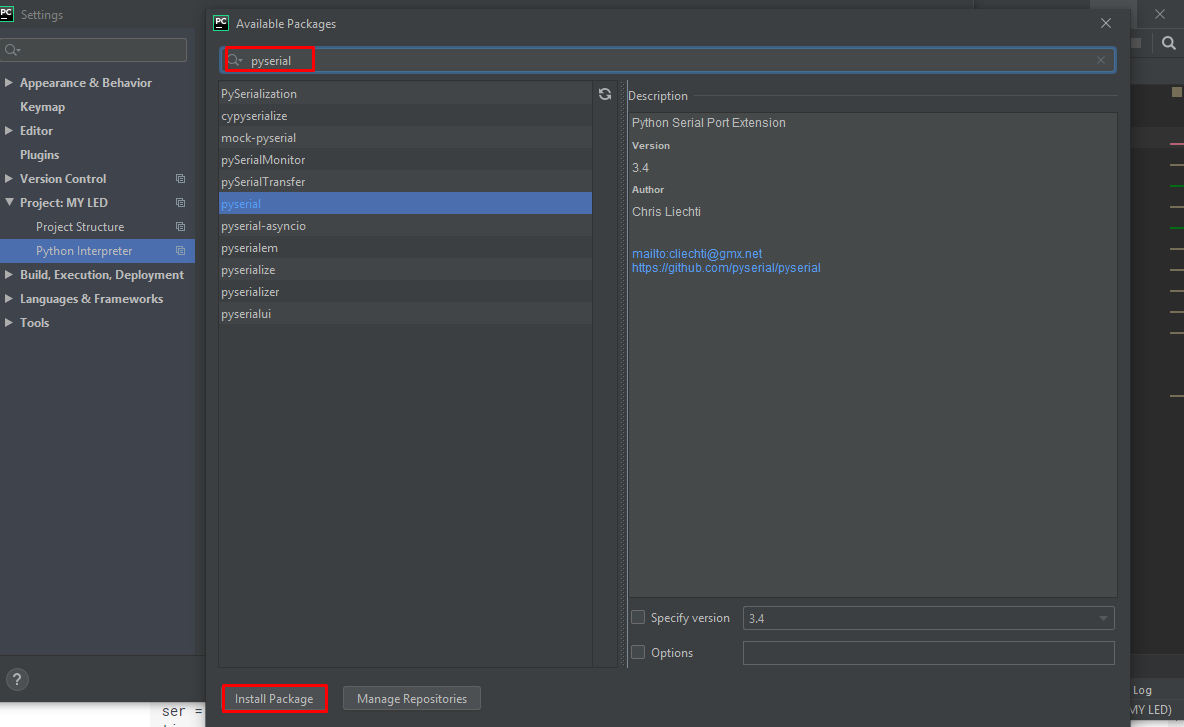Expand Build, Execution, Deployment node
The width and height of the screenshot is (1184, 727).
pos(8,275)
